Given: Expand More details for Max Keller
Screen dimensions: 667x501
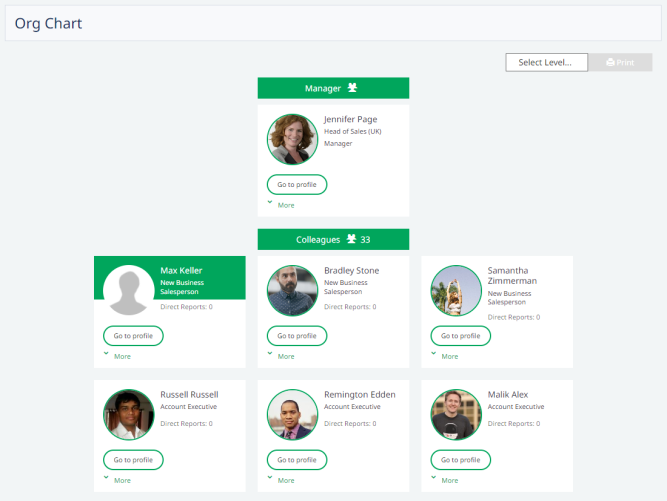Looking at the screenshot, I should tap(121, 356).
